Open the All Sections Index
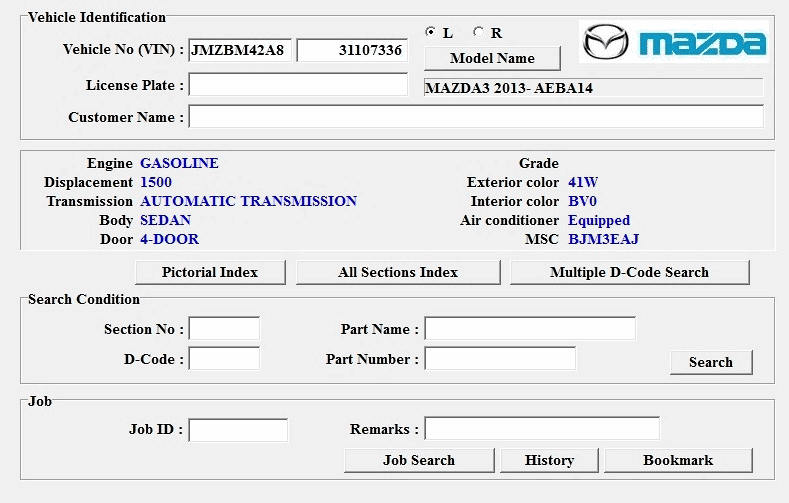Image resolution: width=789 pixels, height=503 pixels. pos(398,272)
